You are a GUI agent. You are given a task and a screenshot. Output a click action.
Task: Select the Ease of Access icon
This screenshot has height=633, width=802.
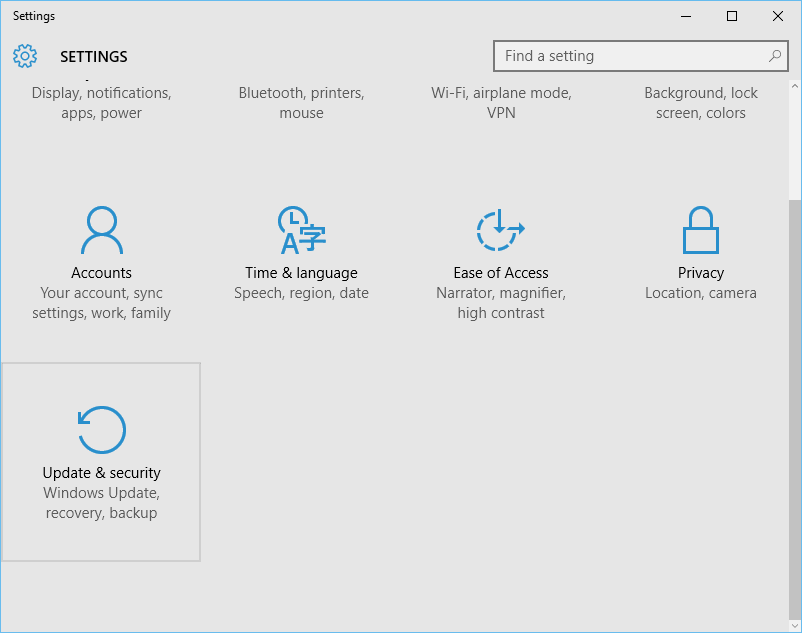[x=500, y=230]
